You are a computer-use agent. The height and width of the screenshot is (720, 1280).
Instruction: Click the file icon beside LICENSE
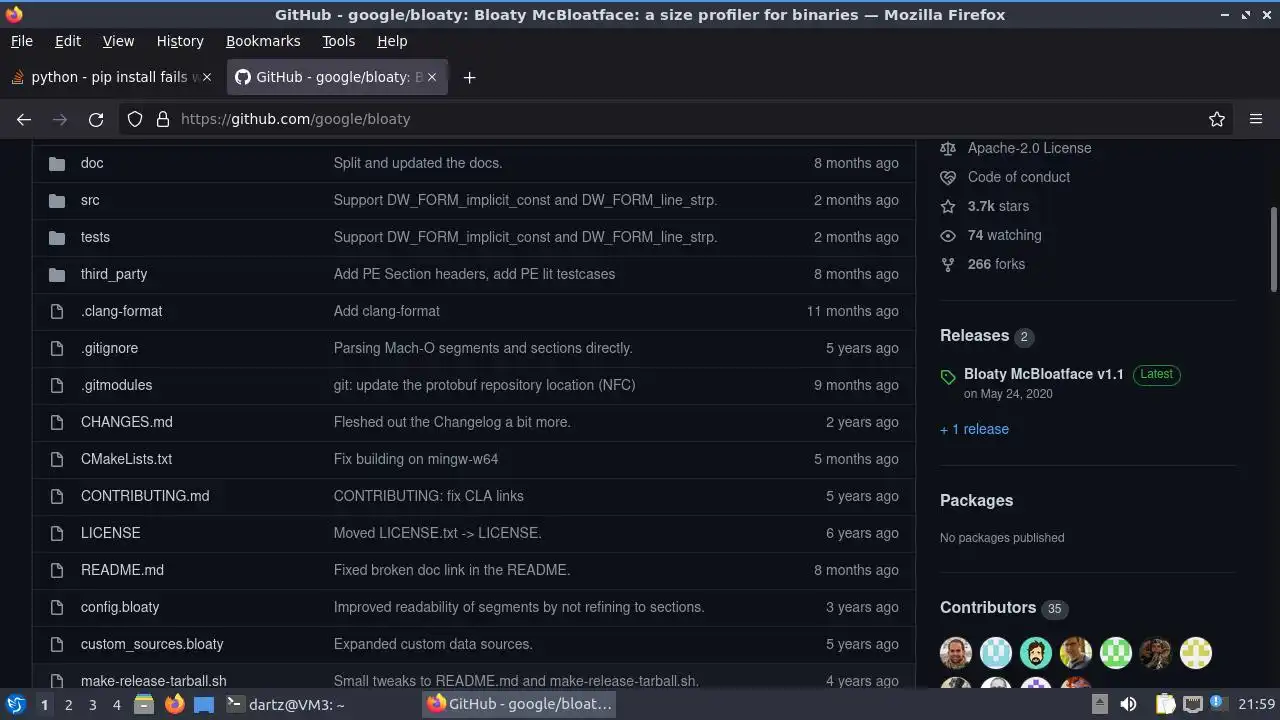[x=57, y=533]
